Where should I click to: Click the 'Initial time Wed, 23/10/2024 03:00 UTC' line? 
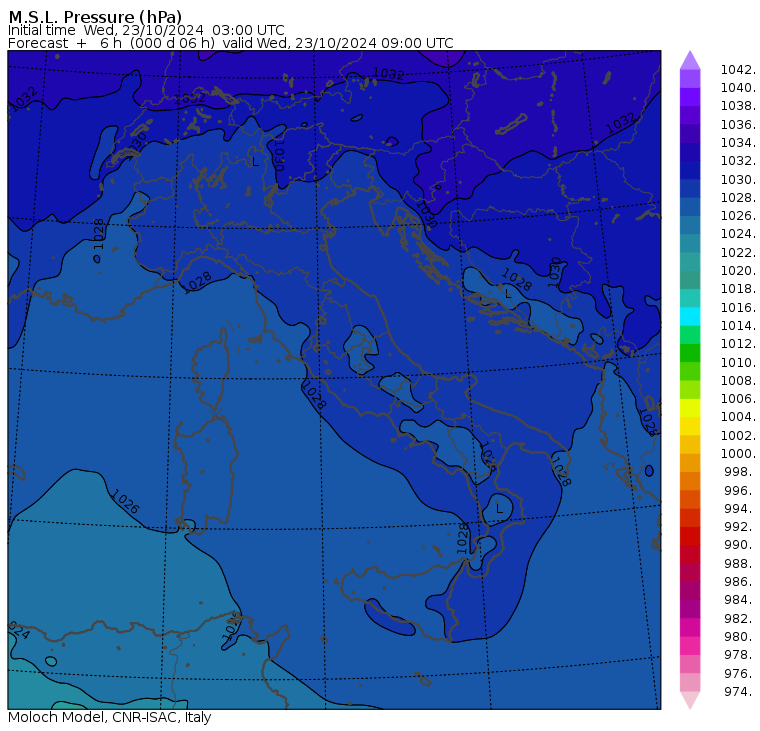146,30
